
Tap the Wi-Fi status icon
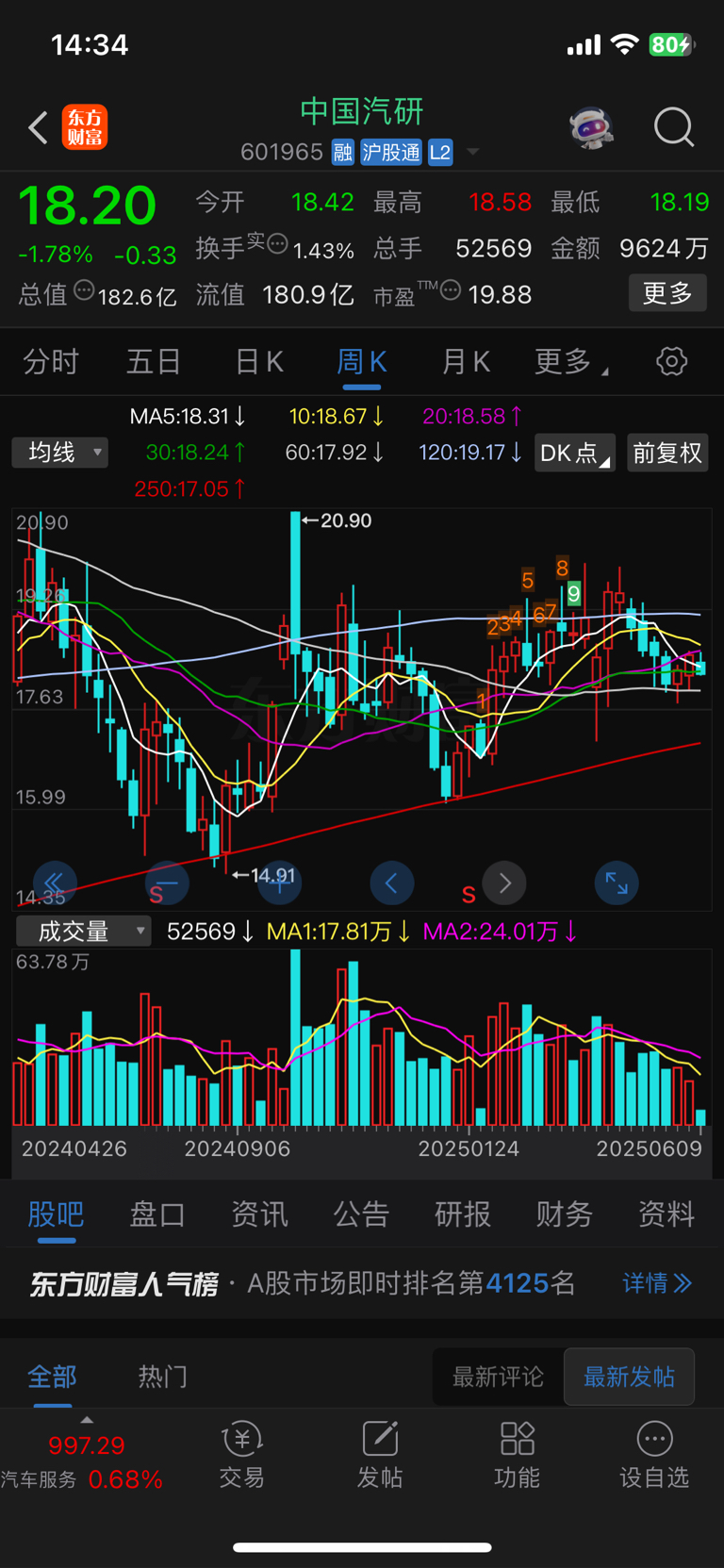[x=624, y=44]
